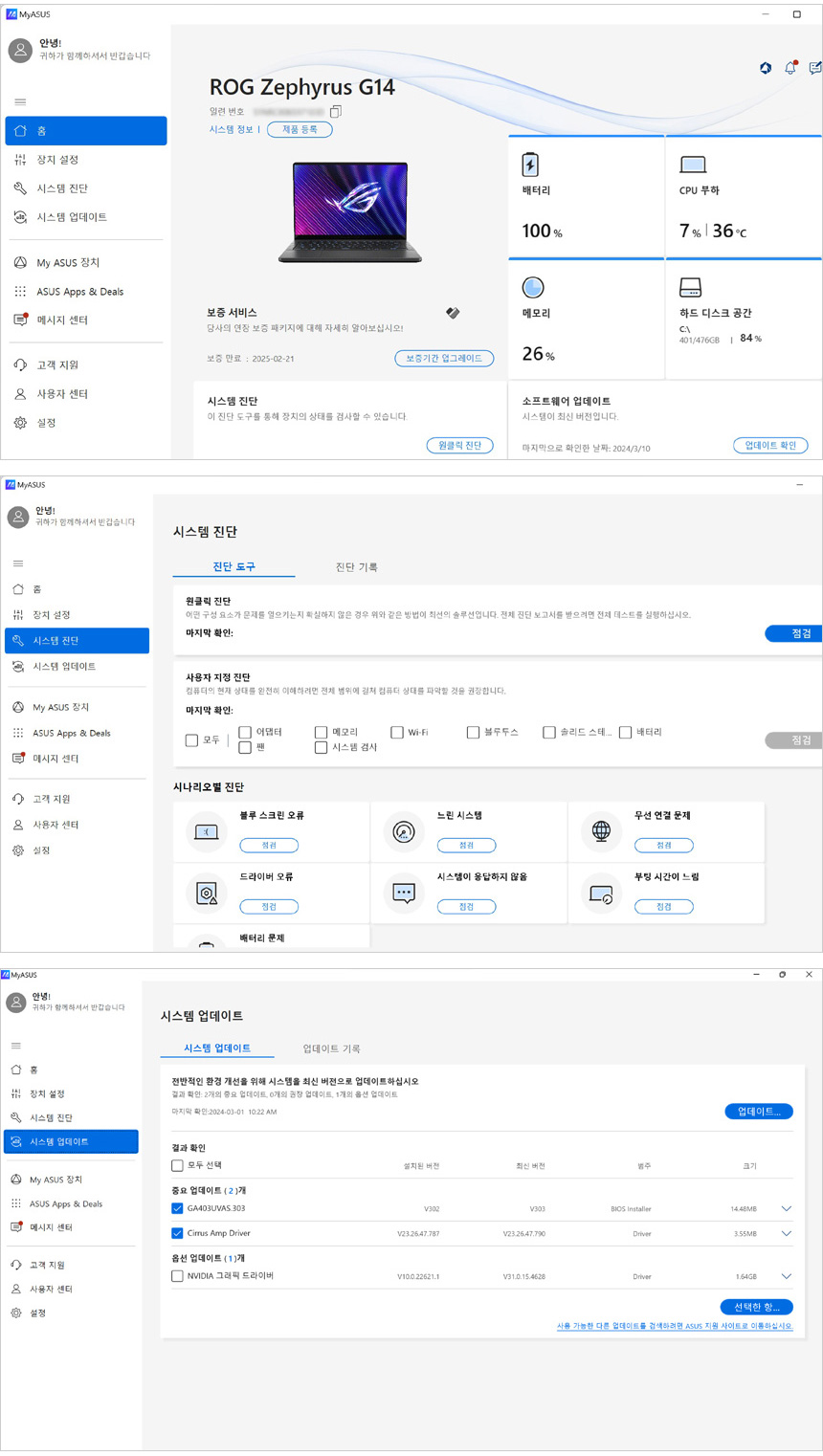
Task: Click the warranty badge icon next to 보증 서비스
Action: (x=453, y=312)
